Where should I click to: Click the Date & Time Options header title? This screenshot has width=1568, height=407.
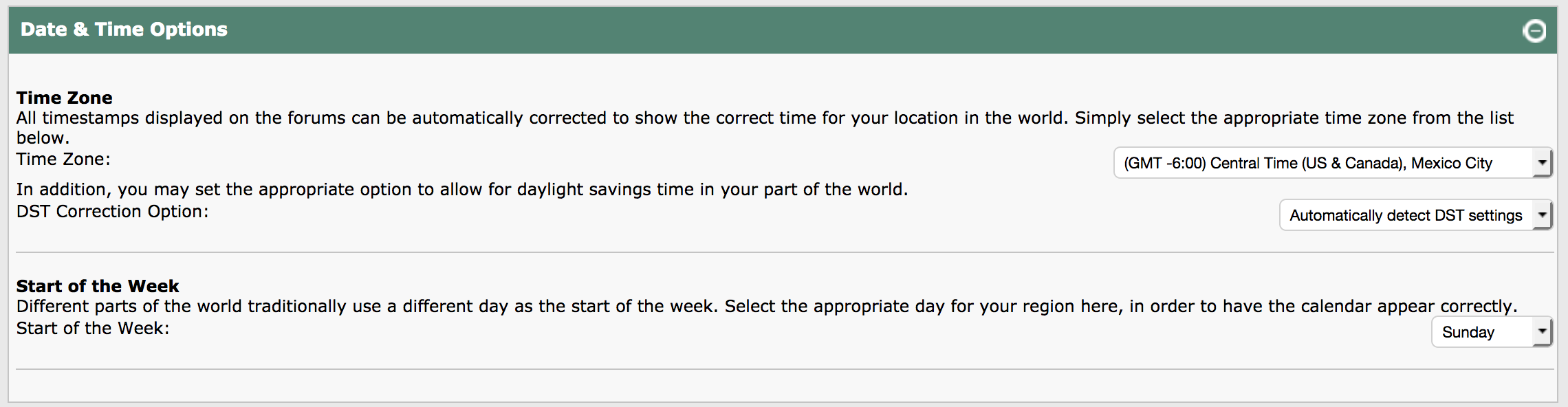[x=124, y=30]
